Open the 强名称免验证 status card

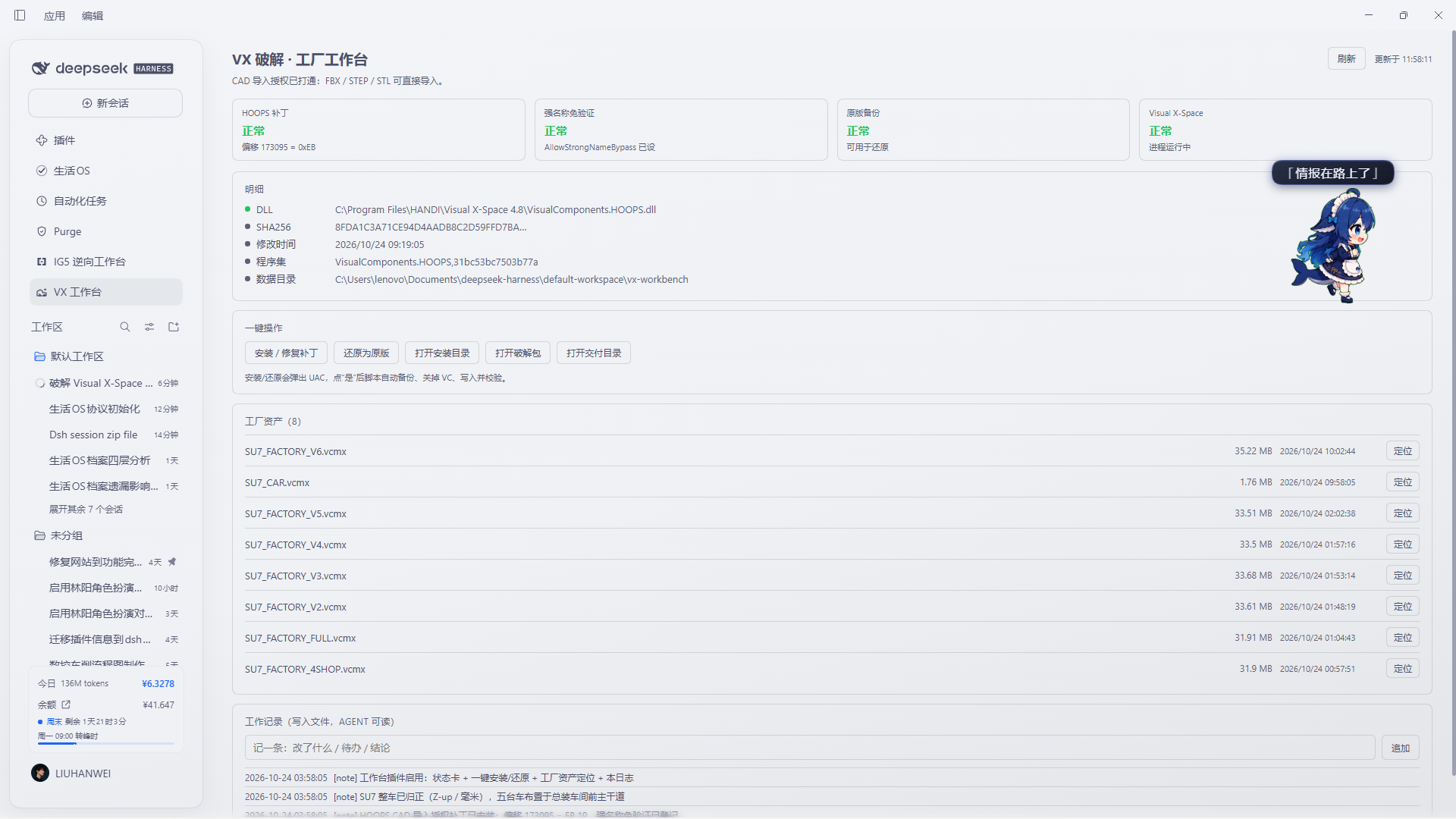pyautogui.click(x=681, y=130)
